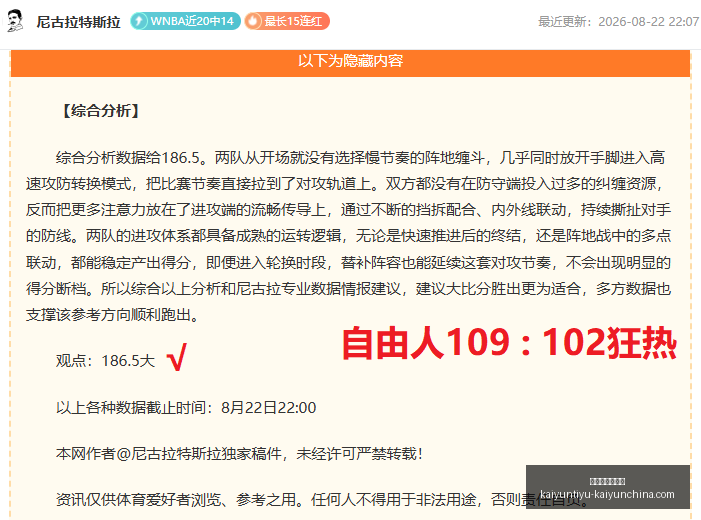Click the 以下为隐藏内容 orange banner

(x=350, y=62)
